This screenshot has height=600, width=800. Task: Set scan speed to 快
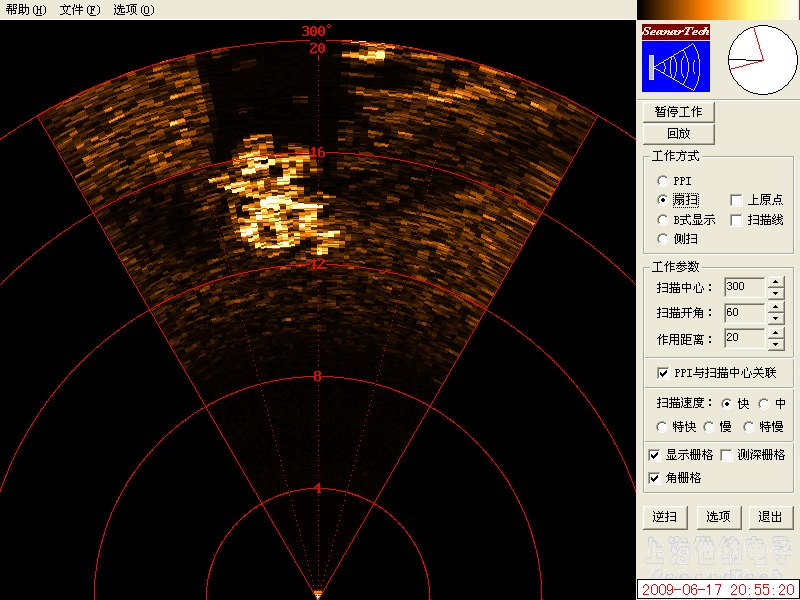click(727, 404)
